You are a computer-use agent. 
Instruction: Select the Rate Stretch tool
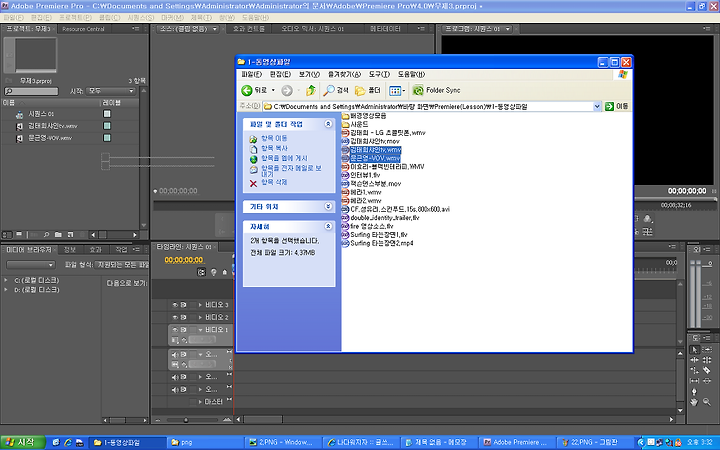point(694,370)
